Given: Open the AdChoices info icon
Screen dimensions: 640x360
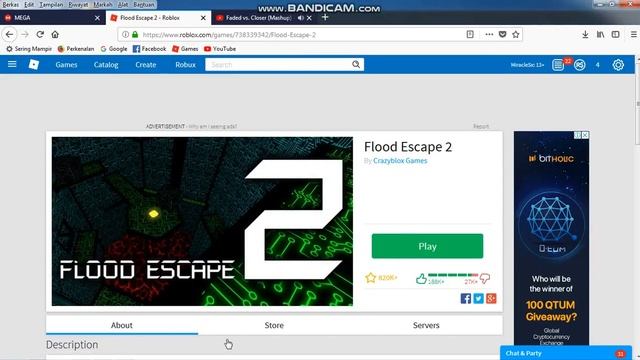Looking at the screenshot, I should 578,135.
